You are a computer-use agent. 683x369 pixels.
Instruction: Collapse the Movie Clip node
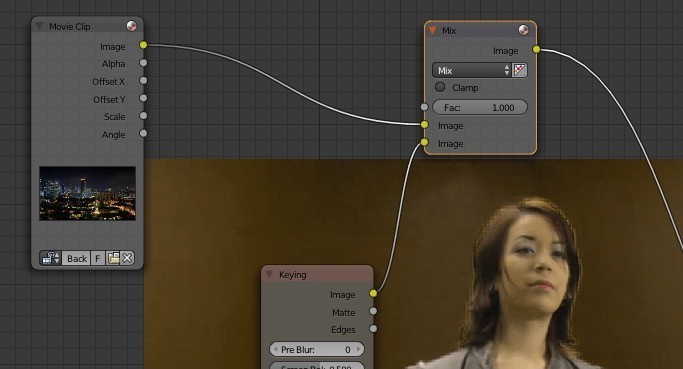click(x=39, y=26)
